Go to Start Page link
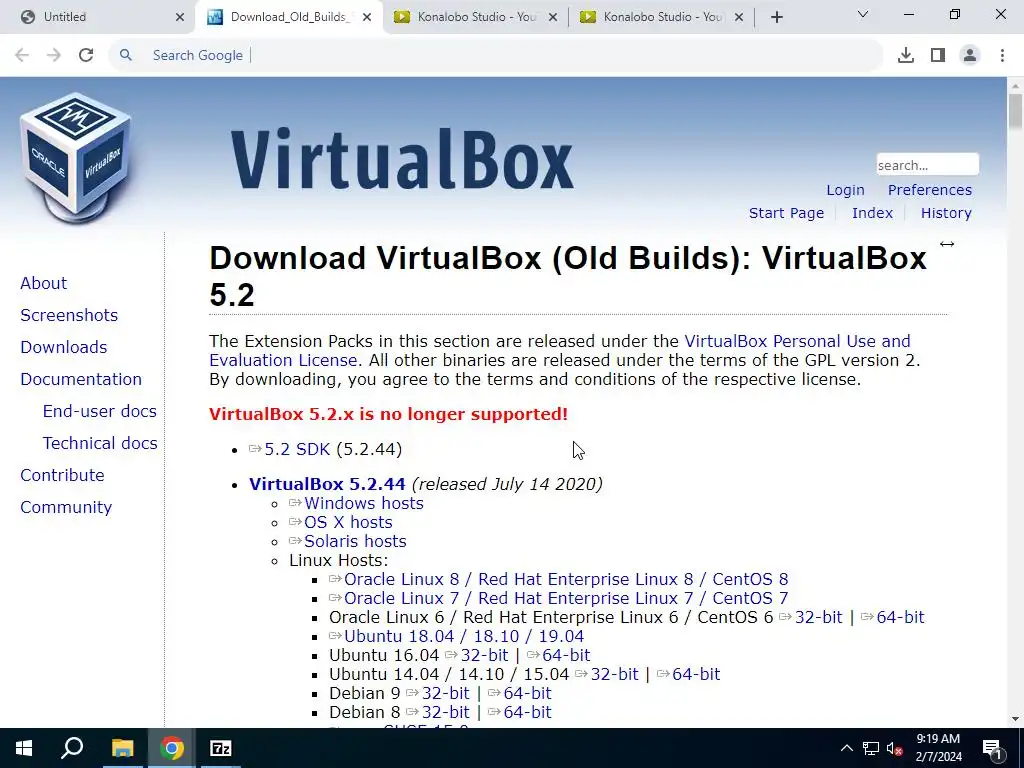Screen dimensions: 1024x768 tap(786, 213)
